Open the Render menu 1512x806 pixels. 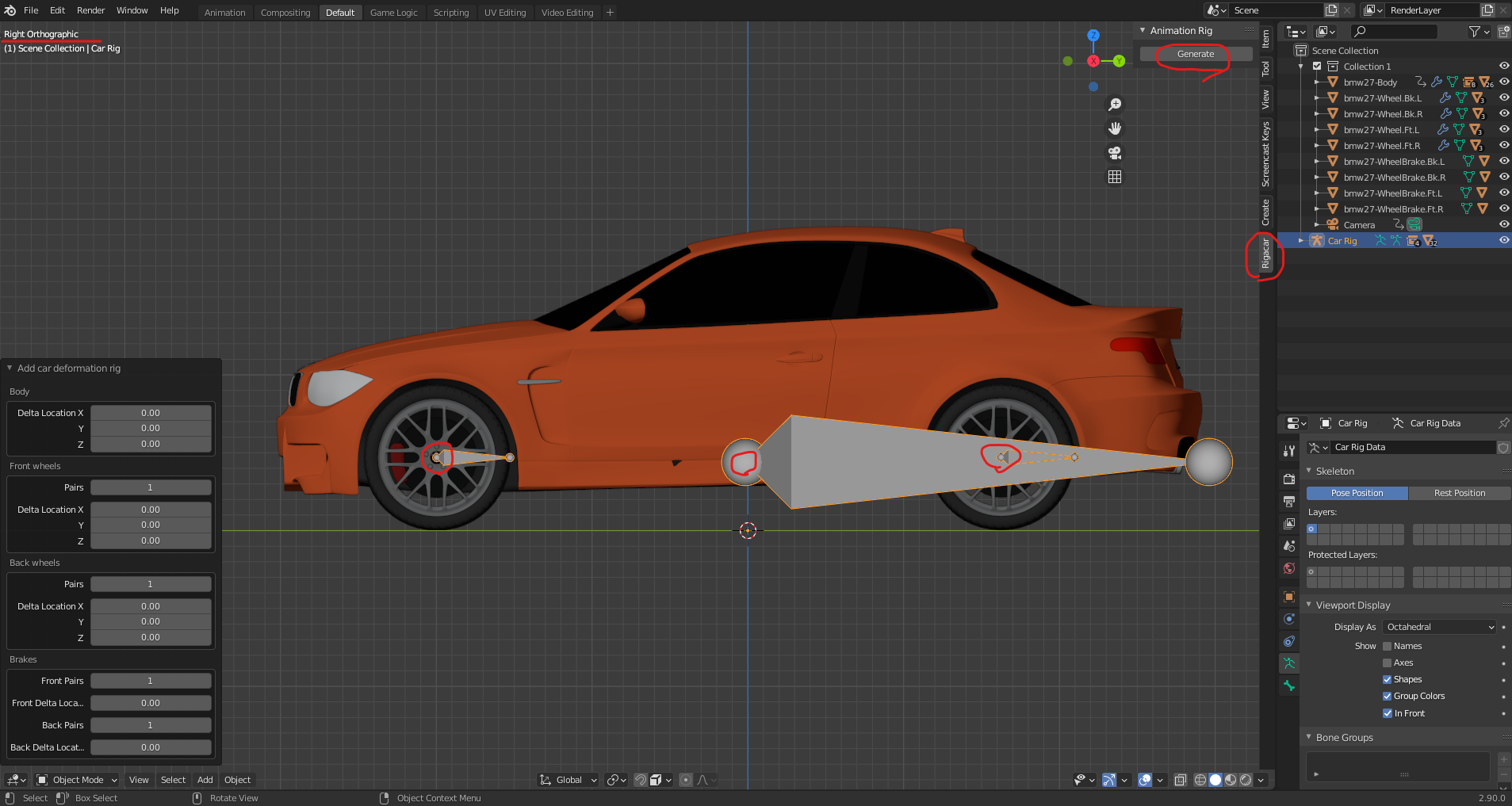point(90,10)
